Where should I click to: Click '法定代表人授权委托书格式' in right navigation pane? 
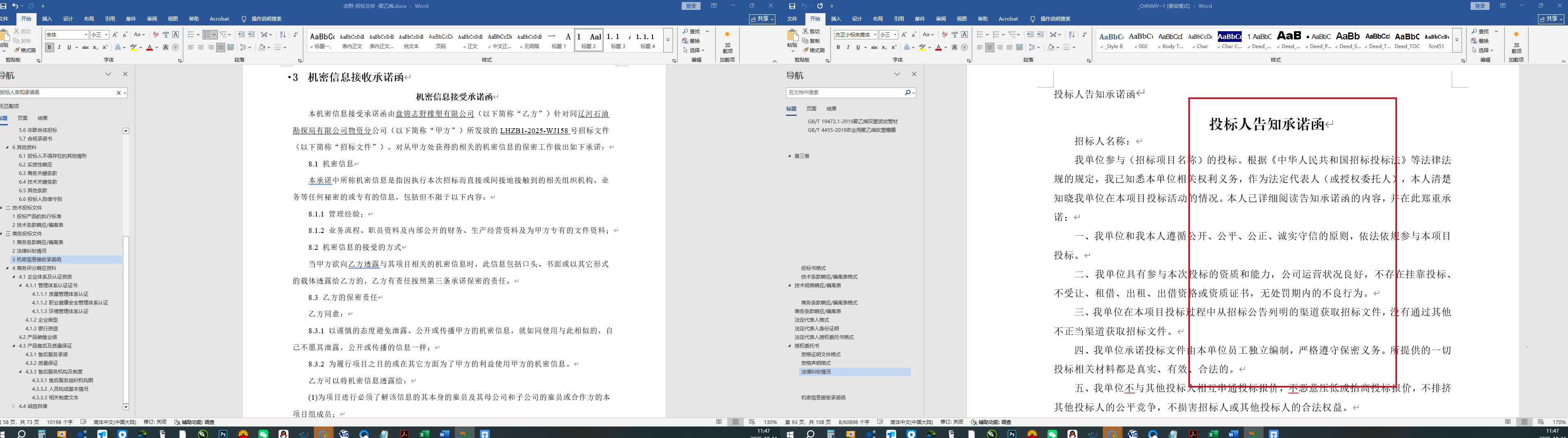point(823,337)
